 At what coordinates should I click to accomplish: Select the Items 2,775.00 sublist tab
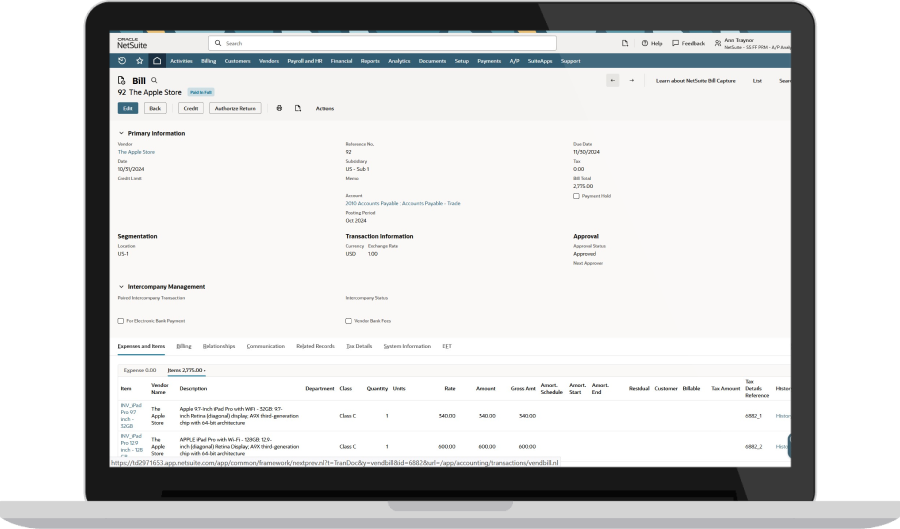186,371
